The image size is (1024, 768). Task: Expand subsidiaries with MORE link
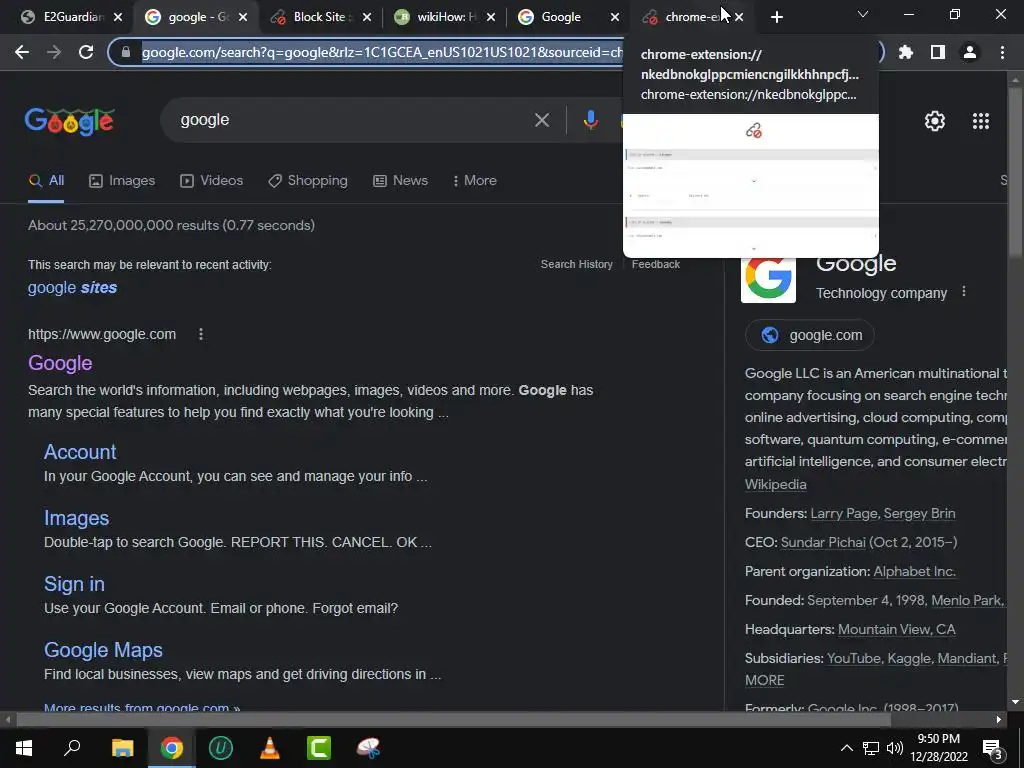[765, 680]
